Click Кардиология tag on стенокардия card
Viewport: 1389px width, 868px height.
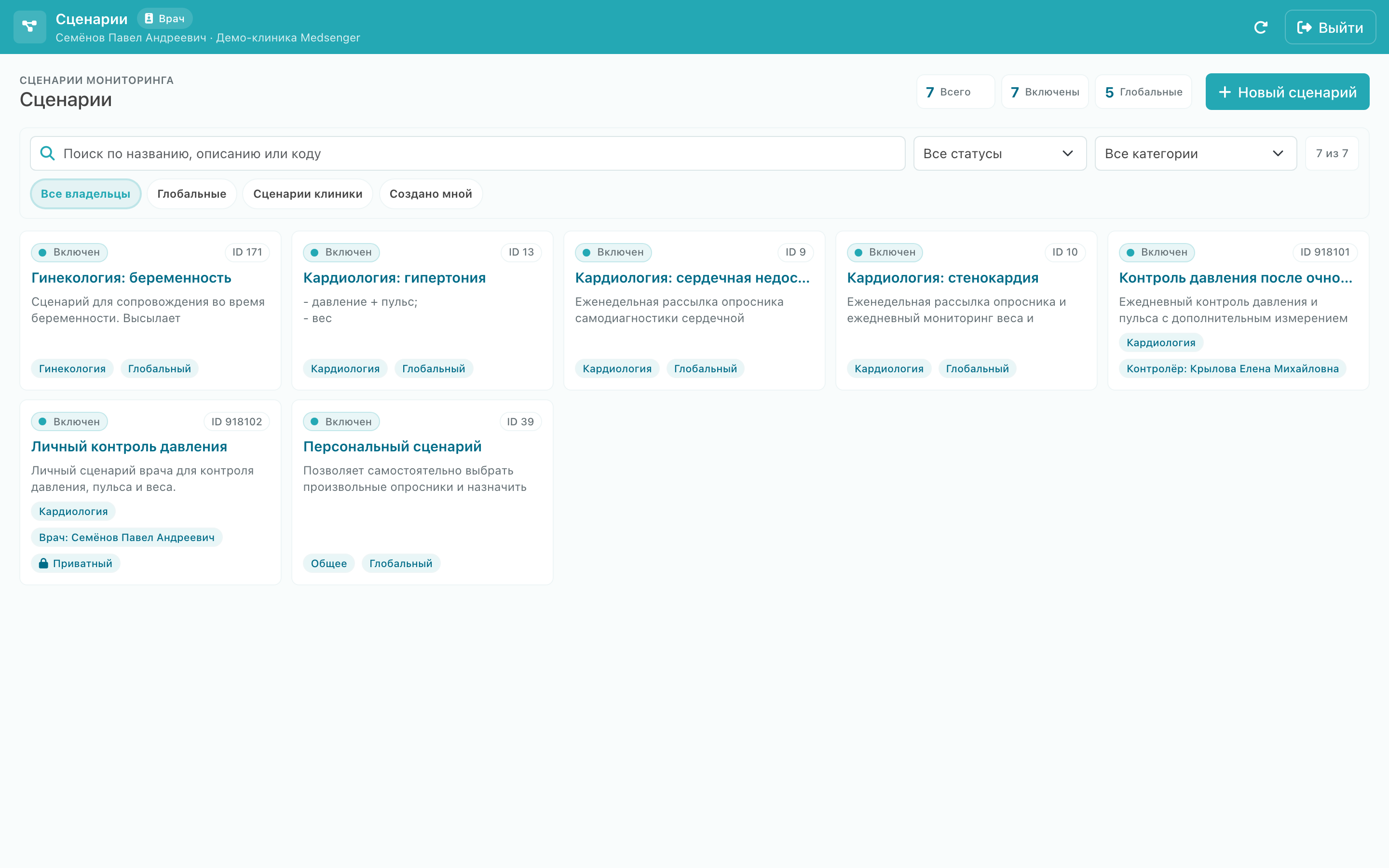tap(889, 368)
